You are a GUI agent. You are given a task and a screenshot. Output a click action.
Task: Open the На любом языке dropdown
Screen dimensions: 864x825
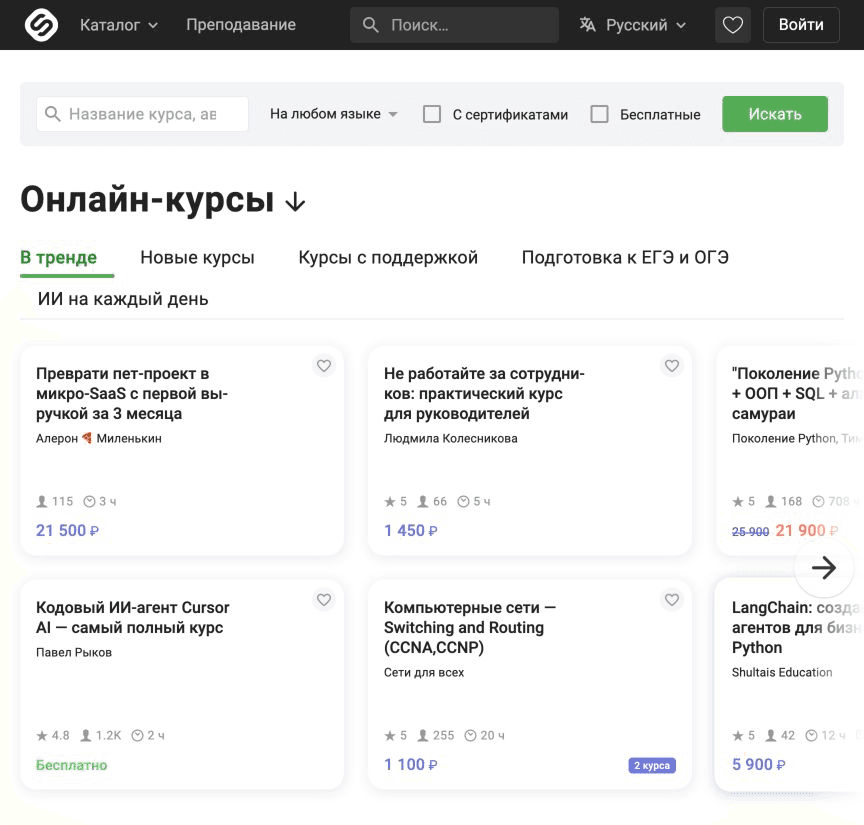click(x=334, y=114)
